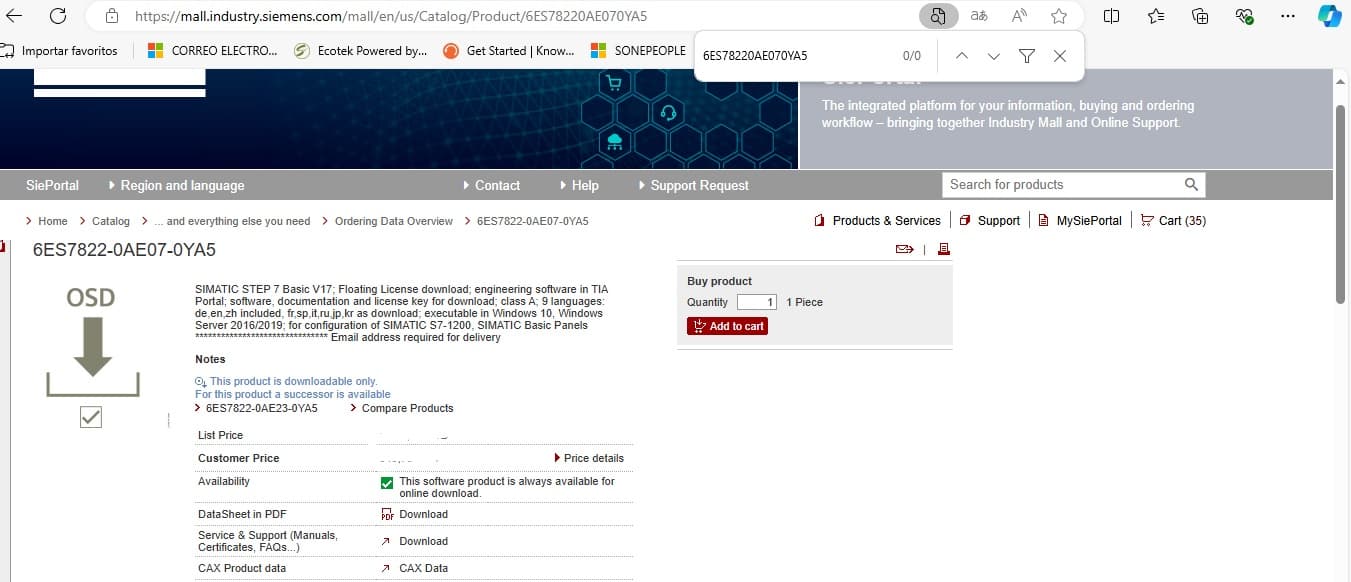
Task: Select SiePortal in the navigation bar
Action: 51,185
